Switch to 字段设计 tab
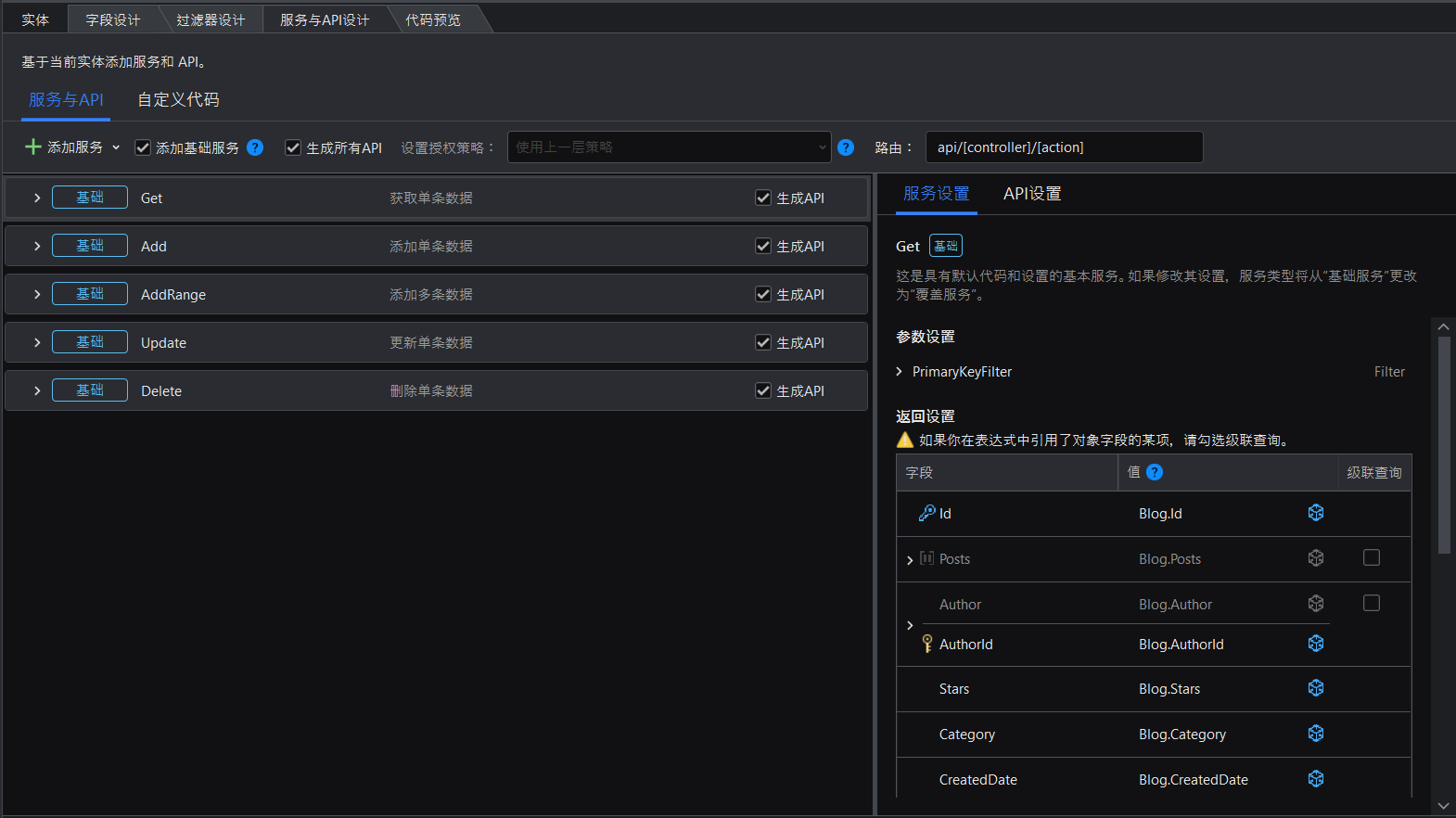 point(113,19)
